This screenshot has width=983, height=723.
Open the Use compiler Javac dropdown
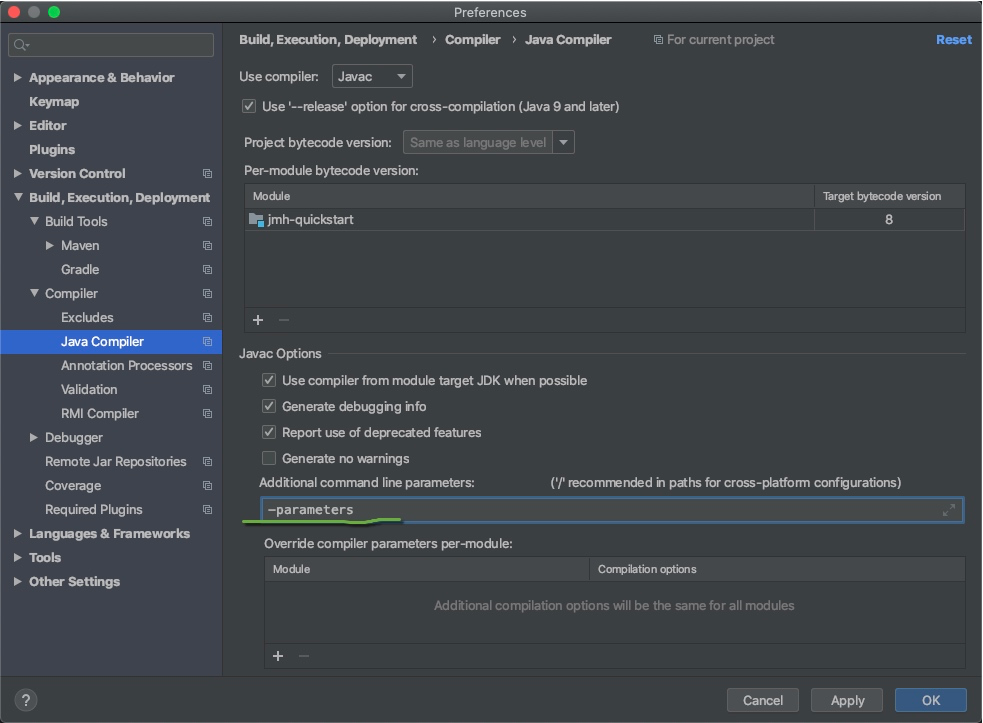pos(372,76)
